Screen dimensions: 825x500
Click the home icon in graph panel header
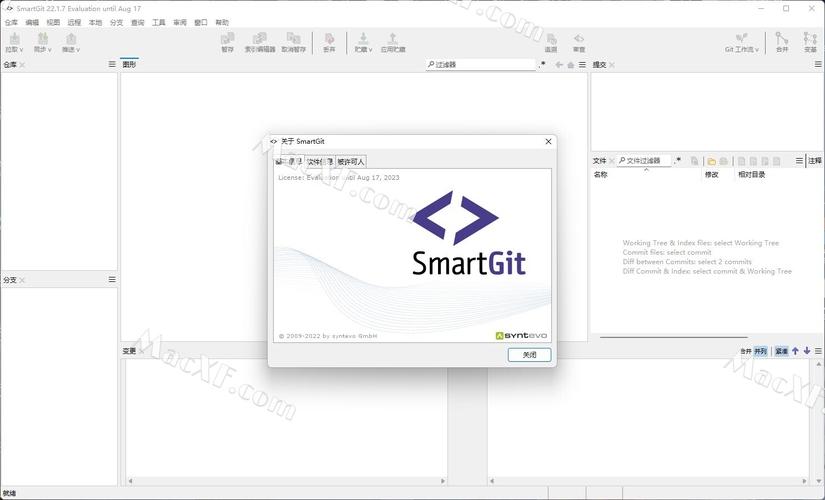570,65
